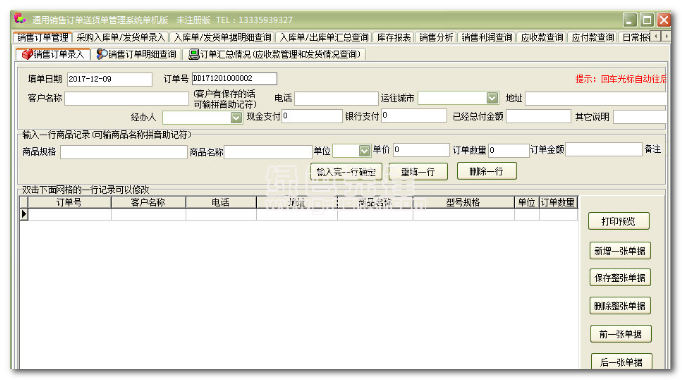Click the 订单金额 input field

pos(604,149)
